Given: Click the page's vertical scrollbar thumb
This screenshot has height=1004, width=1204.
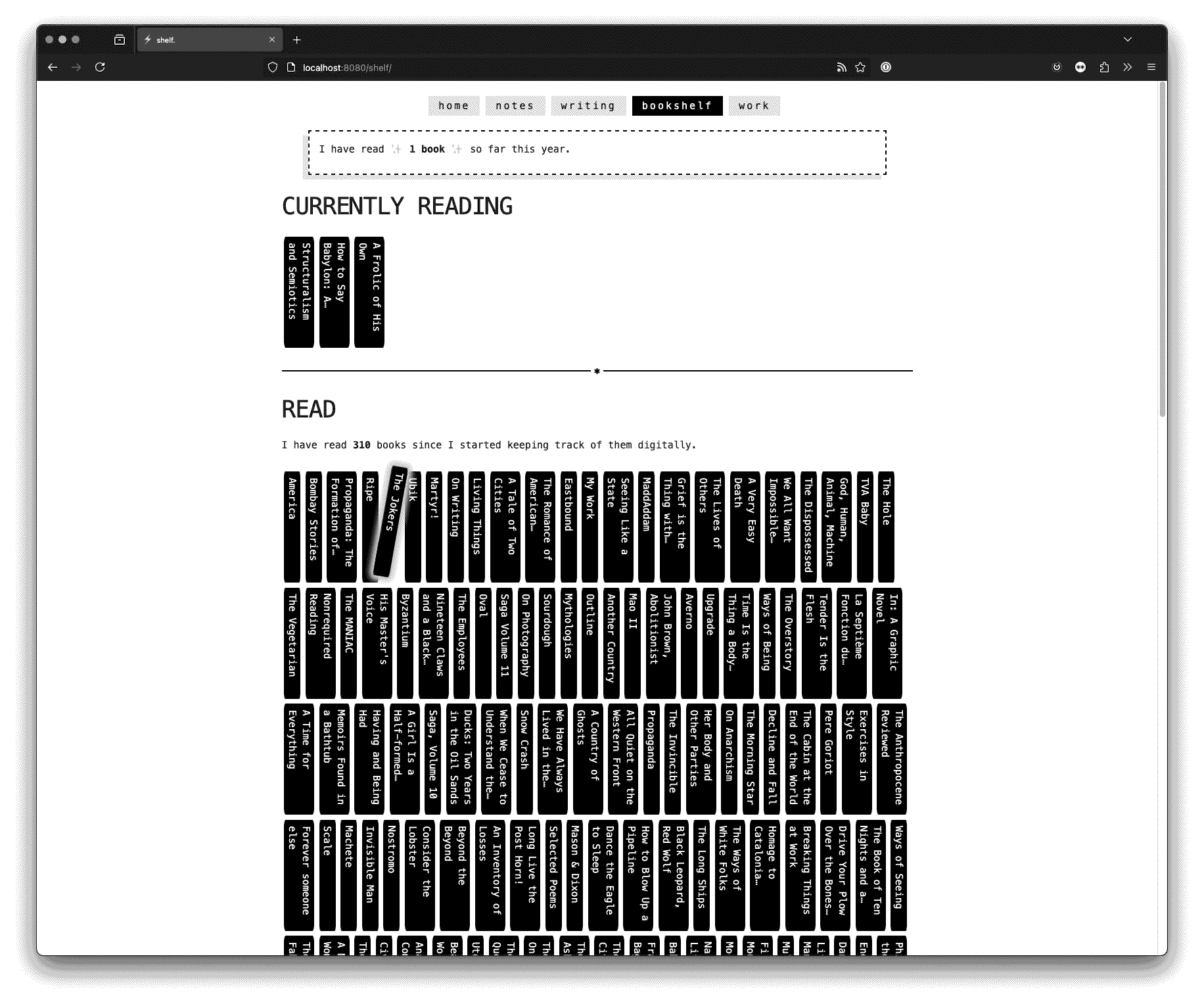Looking at the screenshot, I should coord(1162,250).
